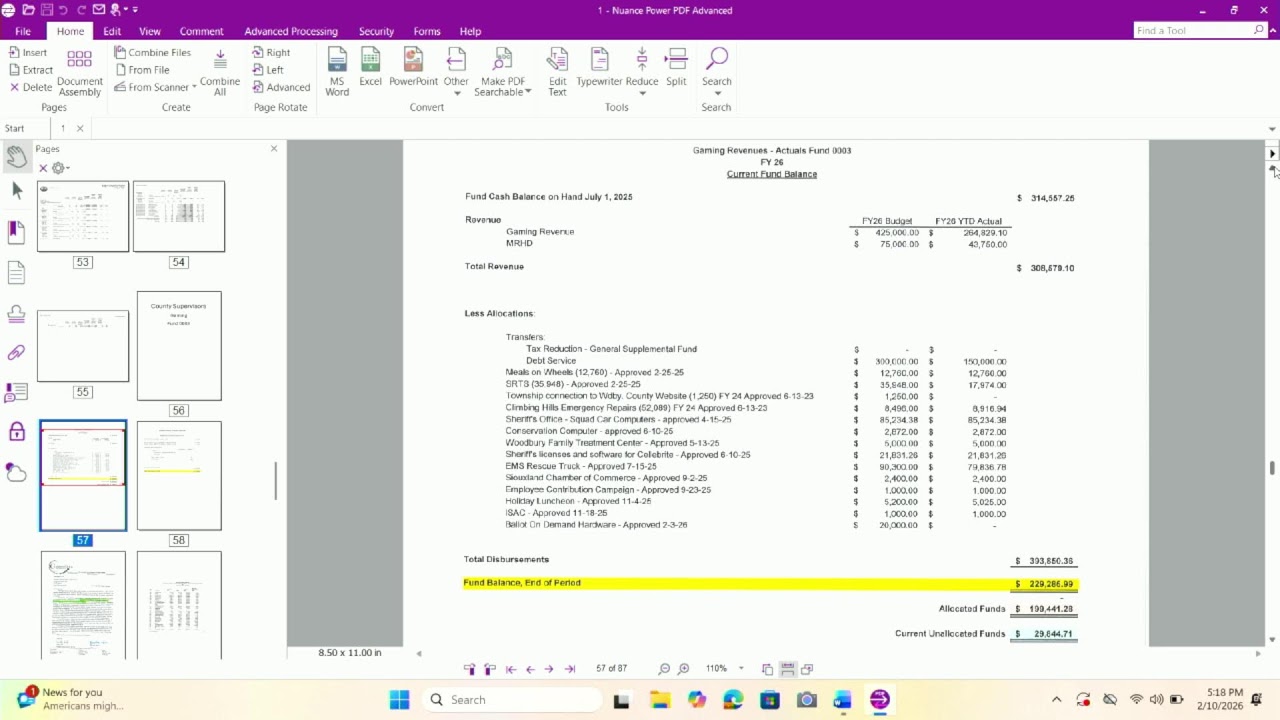Click the Open folder icon in title bar

coord(28,10)
